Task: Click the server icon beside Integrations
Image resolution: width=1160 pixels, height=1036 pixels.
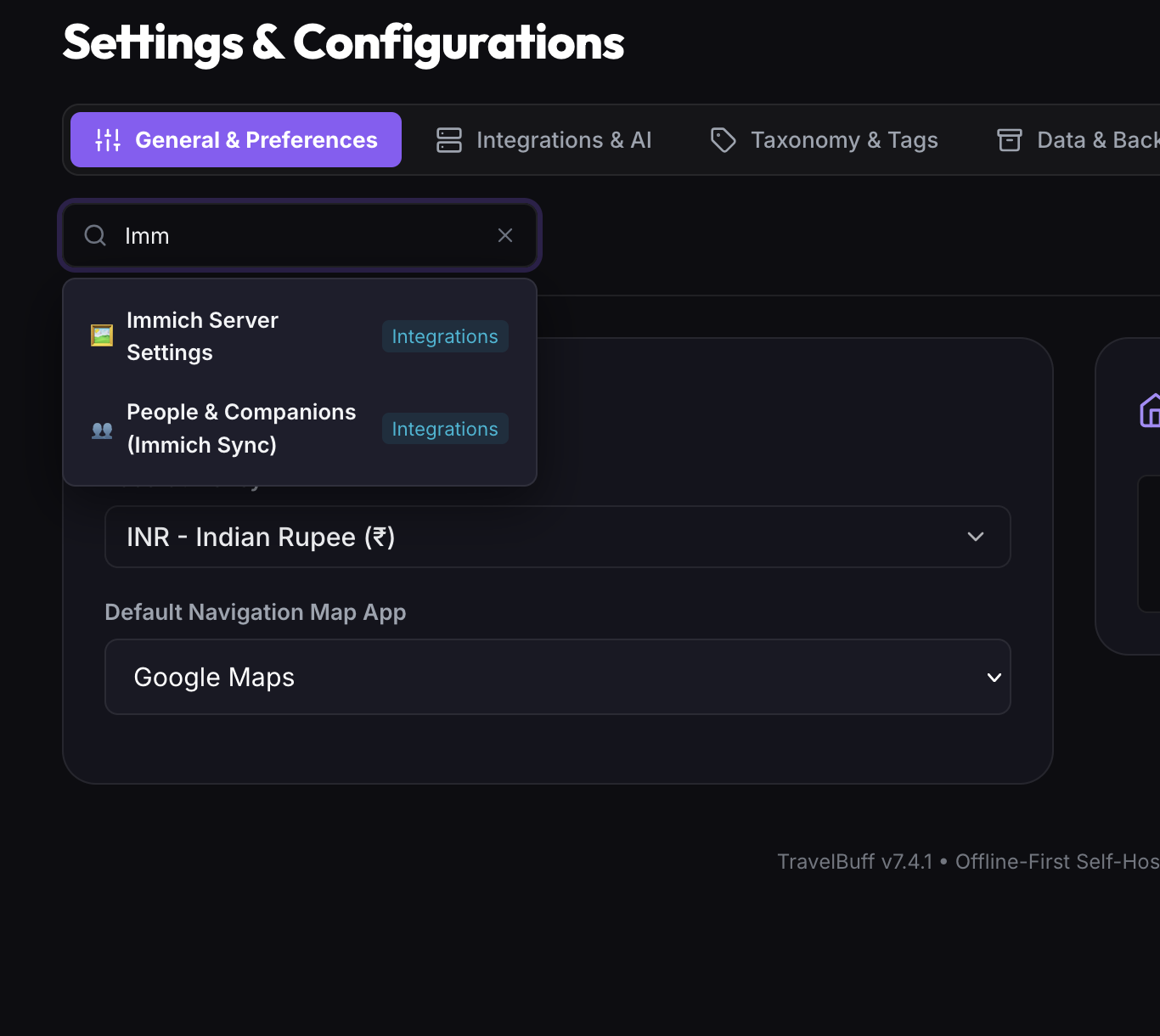Action: [x=448, y=140]
